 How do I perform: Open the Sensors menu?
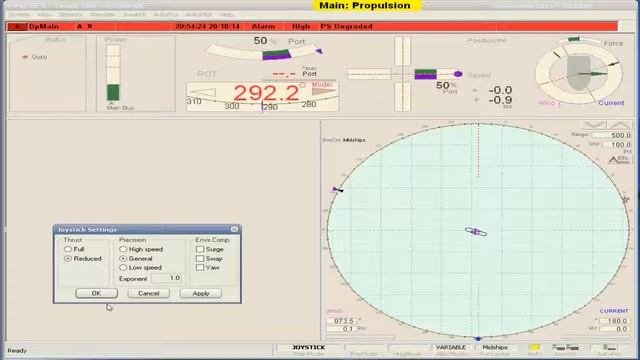click(x=70, y=14)
